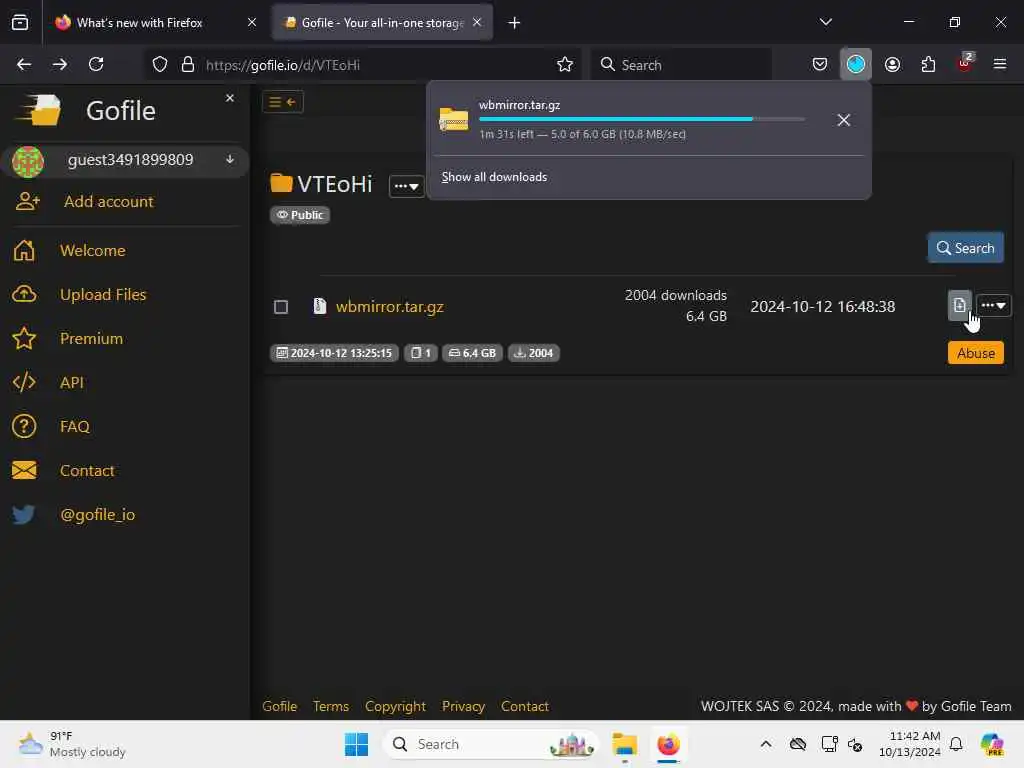Open a new tab with plus

point(515,23)
